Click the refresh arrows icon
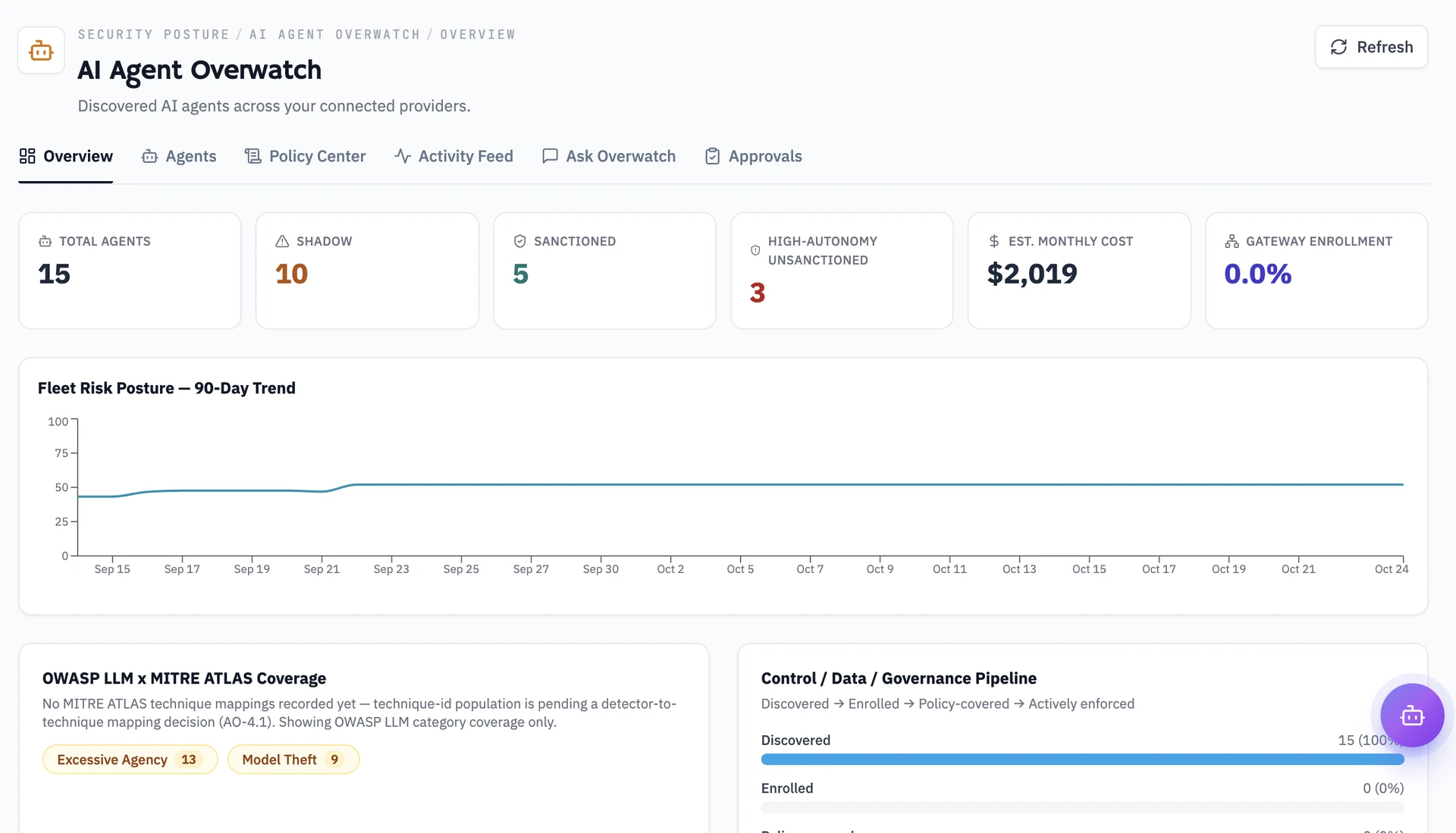 (x=1338, y=47)
